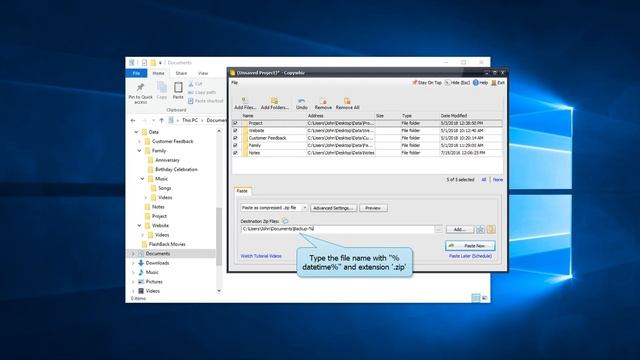Click Cut in Explorer clipboard group
This screenshot has width=640, height=360.
click(195, 84)
